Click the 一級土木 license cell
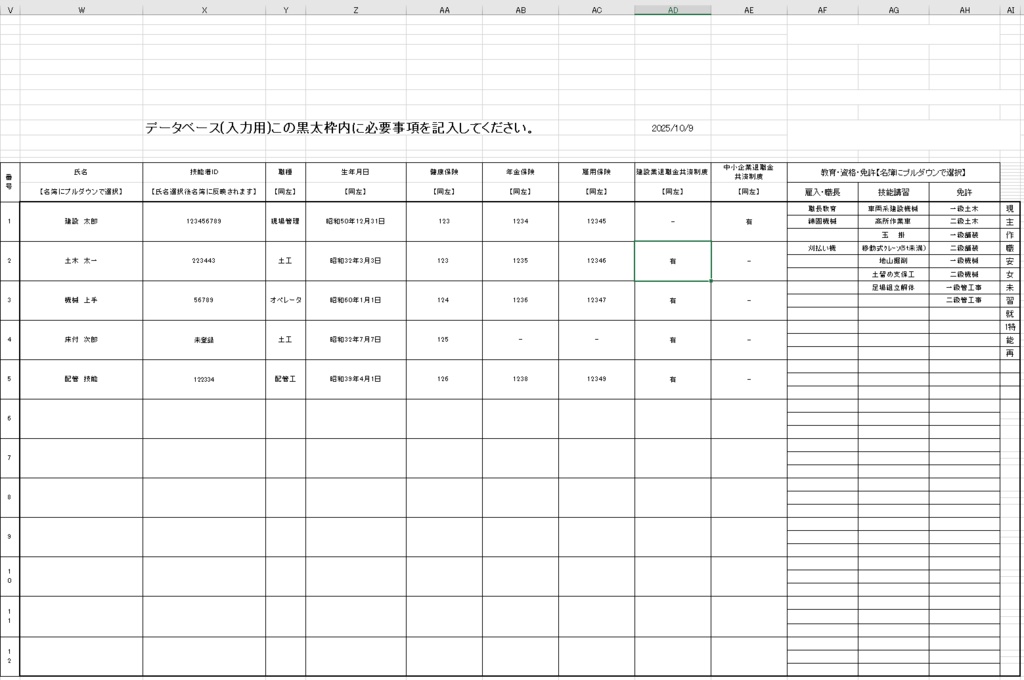 [x=963, y=209]
